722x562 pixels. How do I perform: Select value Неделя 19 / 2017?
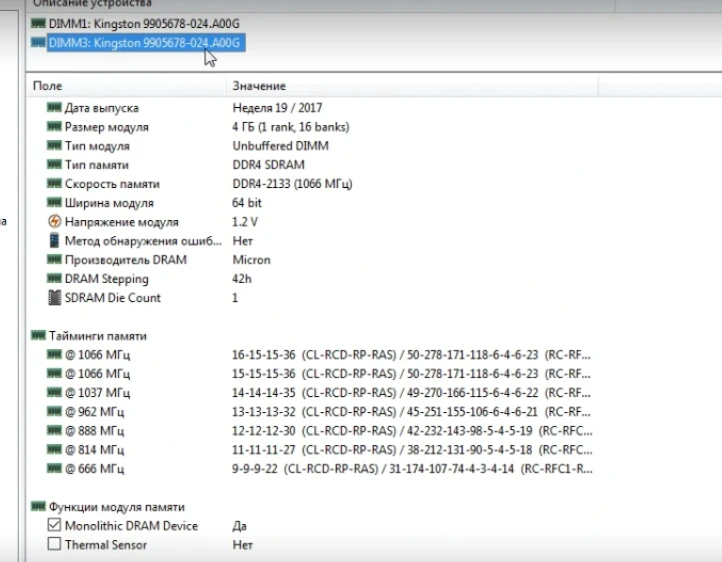tap(277, 108)
